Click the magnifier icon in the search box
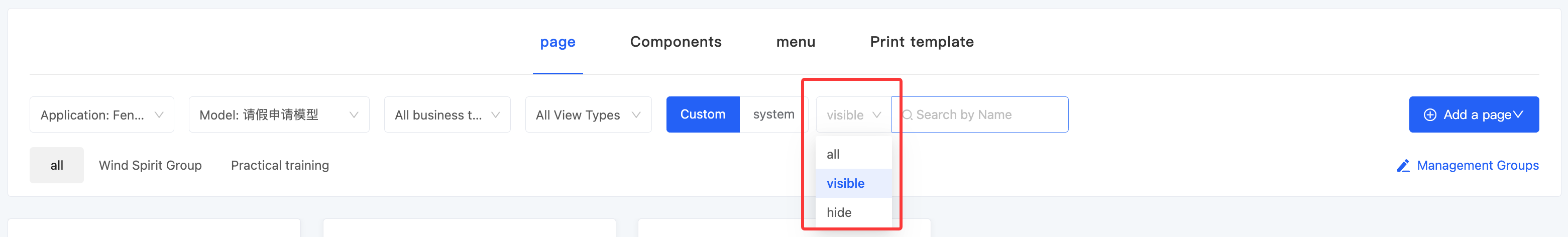 [x=907, y=114]
